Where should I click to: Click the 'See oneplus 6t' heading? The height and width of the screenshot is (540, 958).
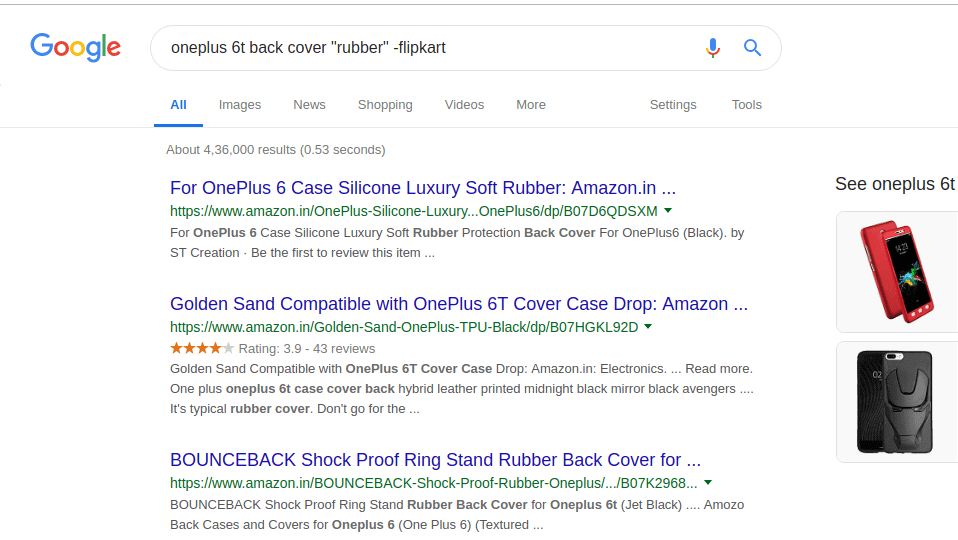[x=895, y=184]
